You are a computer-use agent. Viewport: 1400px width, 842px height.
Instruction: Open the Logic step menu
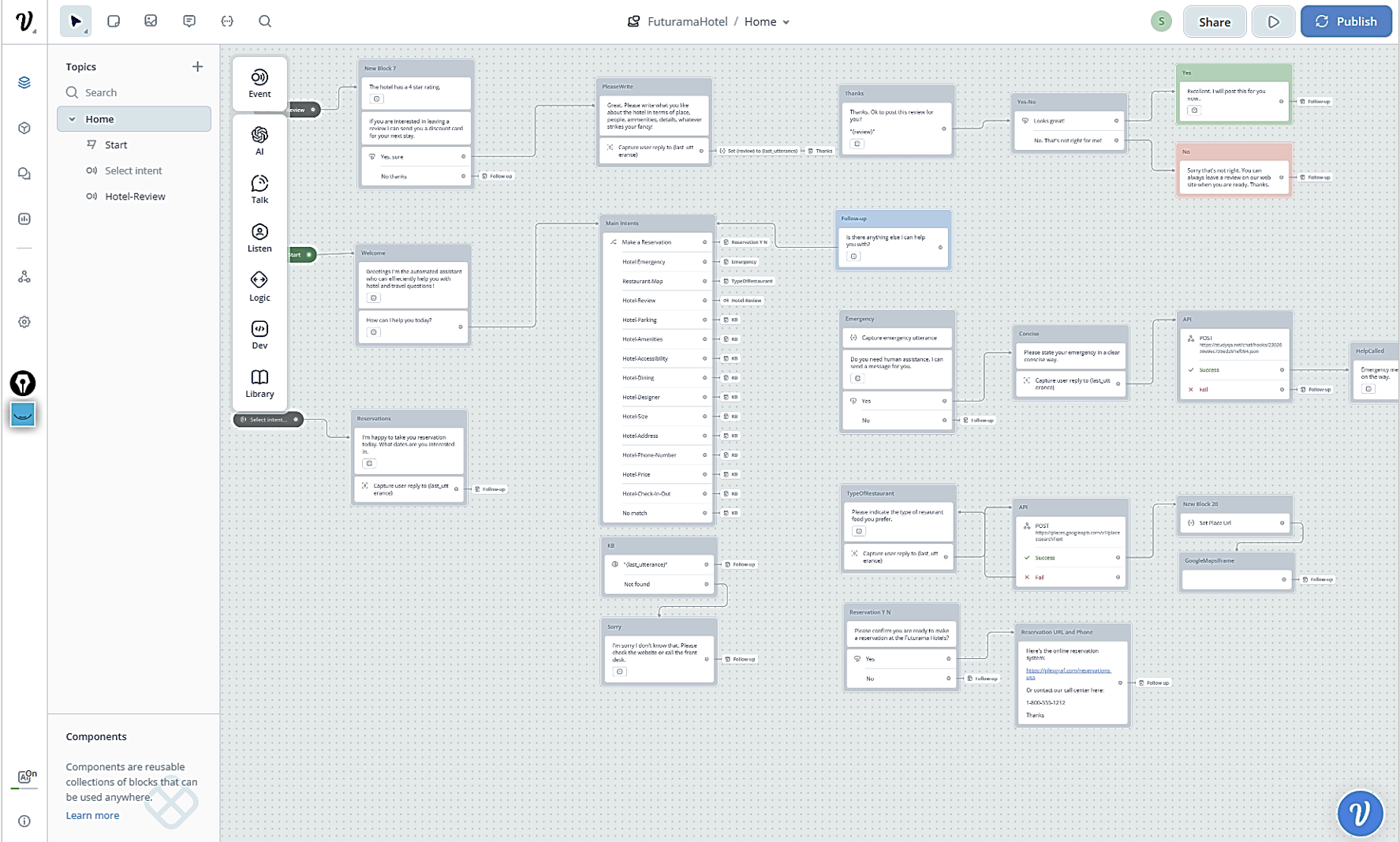coord(259,286)
